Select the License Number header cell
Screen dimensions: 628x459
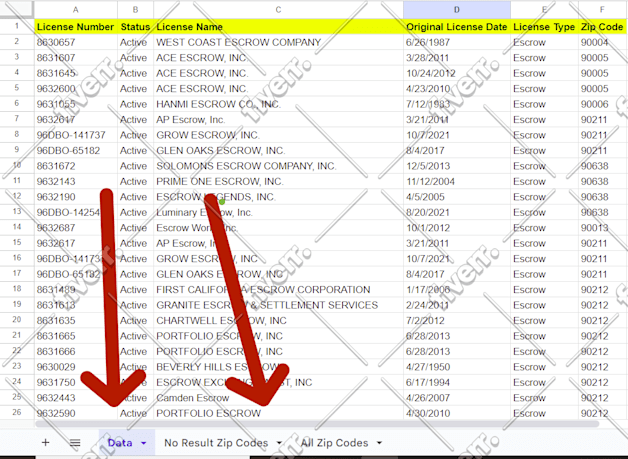pos(76,27)
